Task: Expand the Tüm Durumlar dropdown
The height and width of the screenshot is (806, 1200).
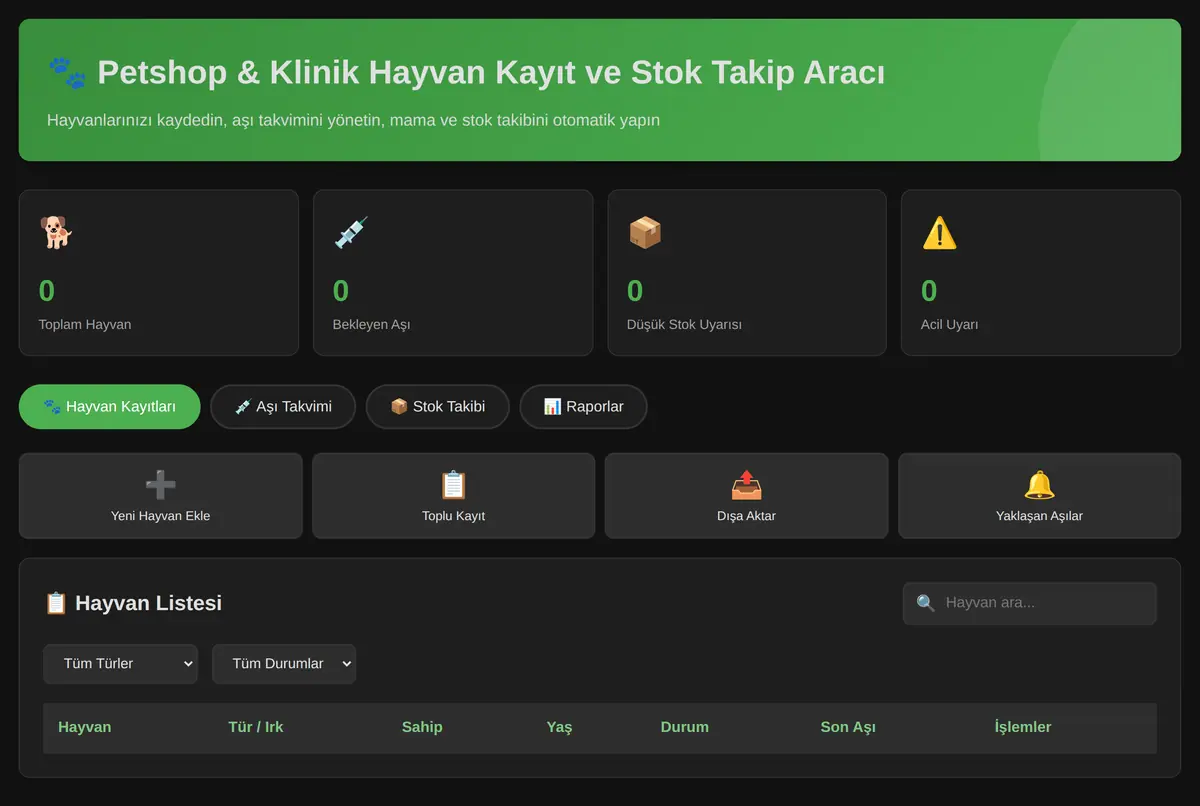Action: tap(284, 664)
